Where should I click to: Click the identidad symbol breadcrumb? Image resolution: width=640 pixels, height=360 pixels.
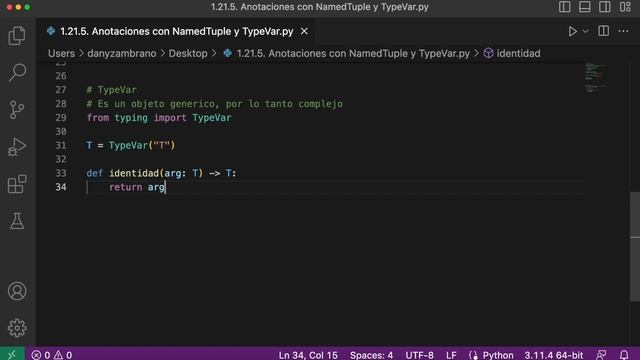click(518, 53)
